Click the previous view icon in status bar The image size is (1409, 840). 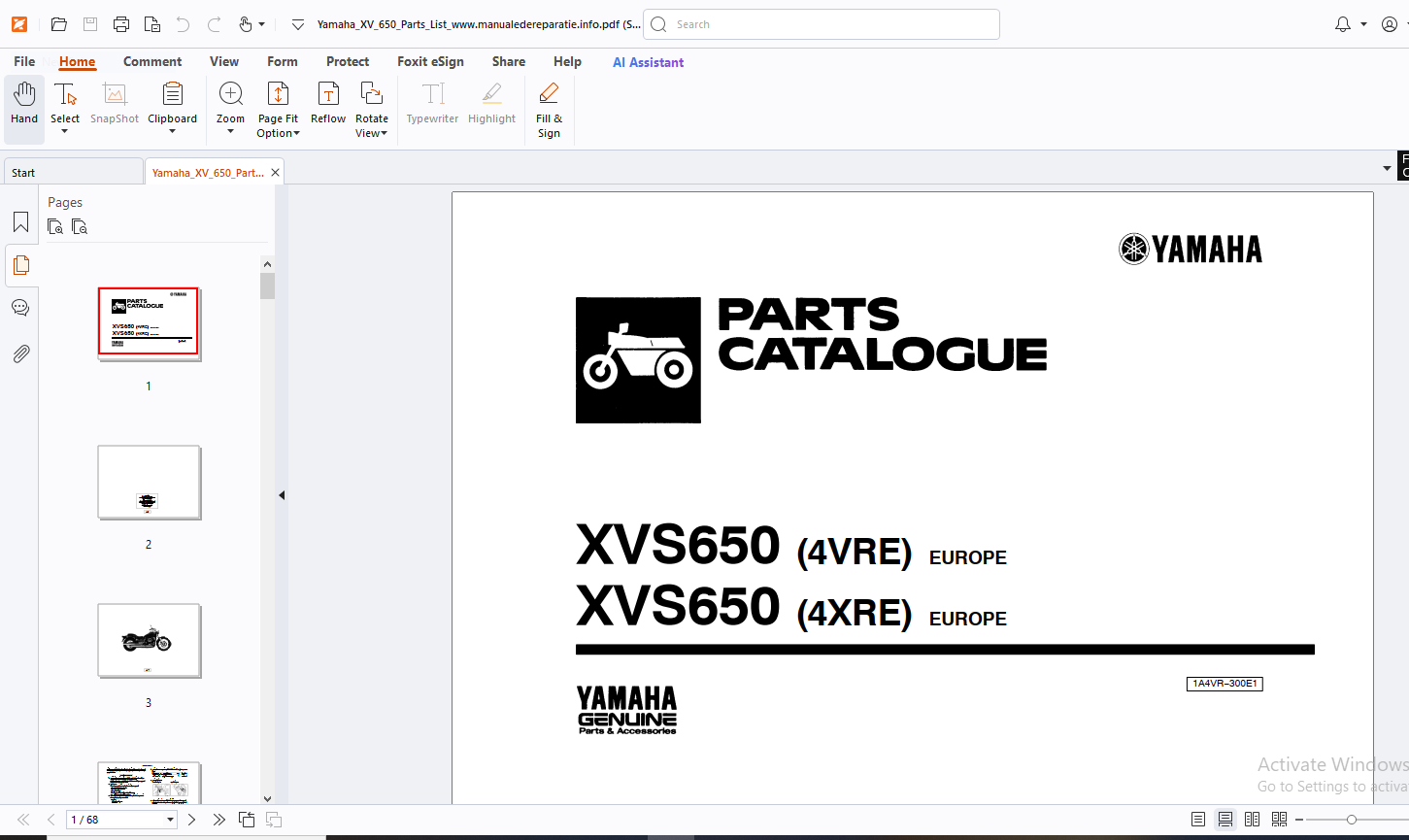pos(247,820)
